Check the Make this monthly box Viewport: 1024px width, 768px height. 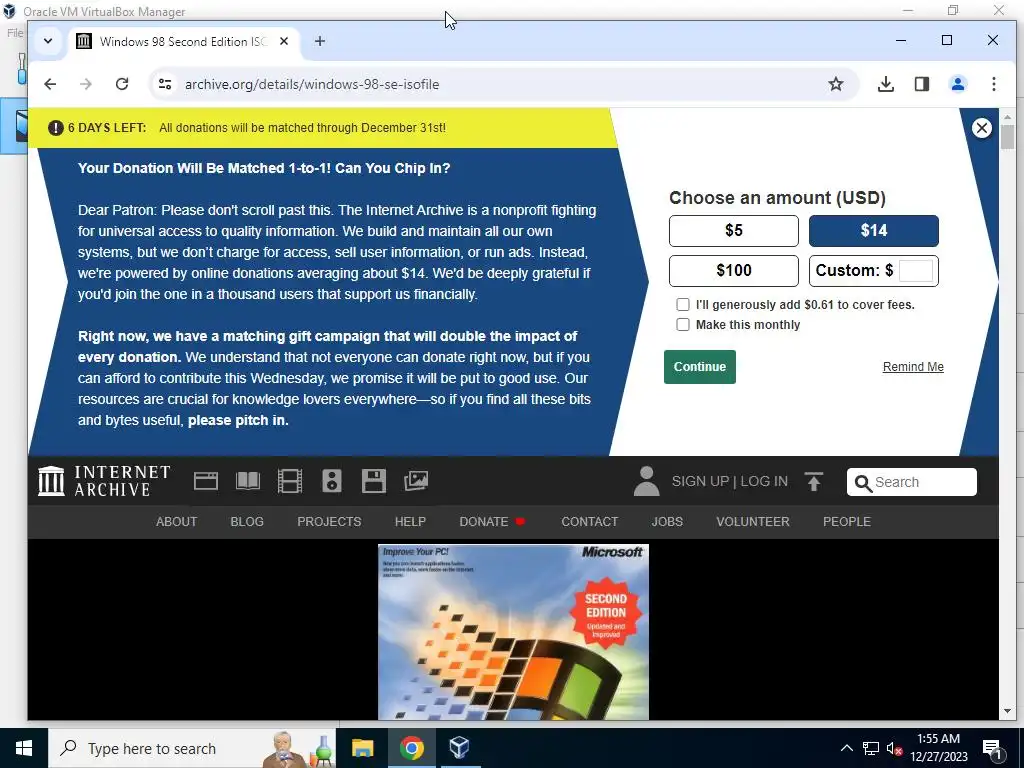[x=682, y=325]
